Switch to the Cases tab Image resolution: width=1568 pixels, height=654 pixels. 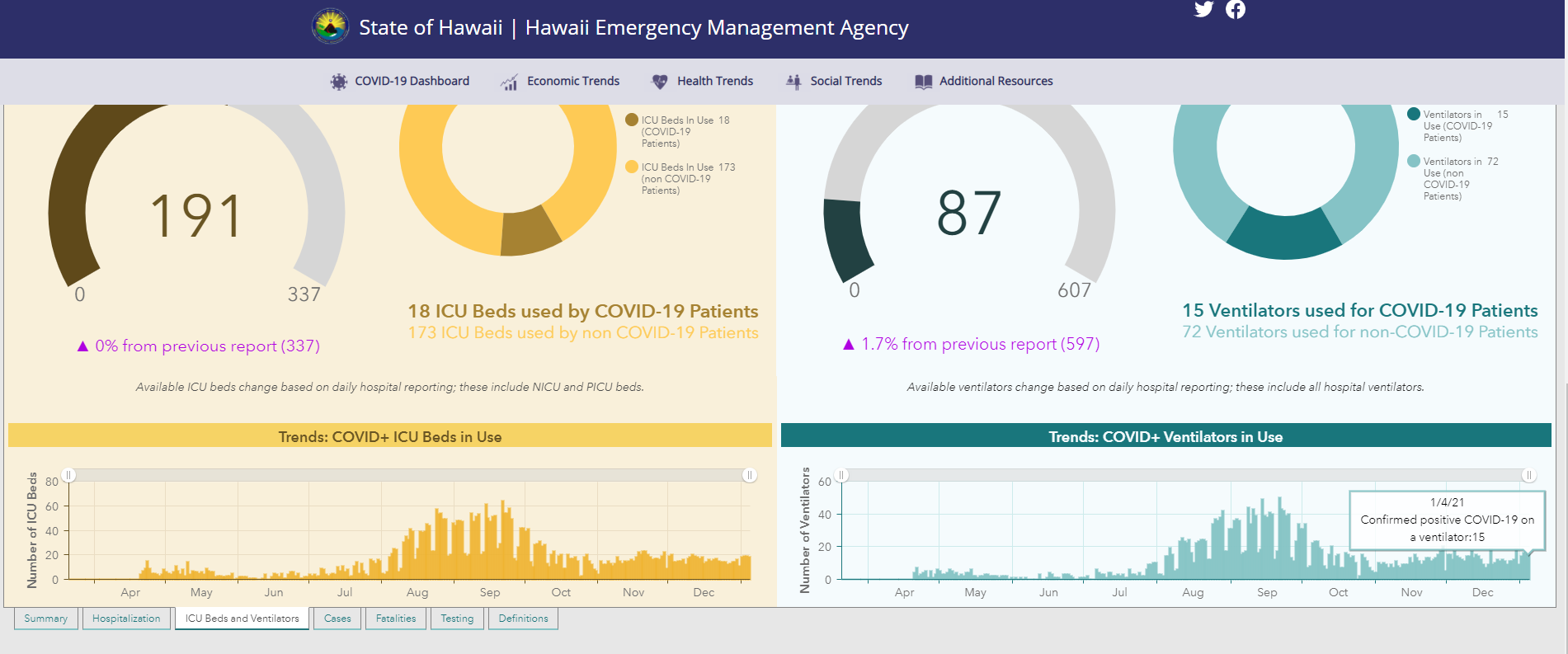point(337,619)
